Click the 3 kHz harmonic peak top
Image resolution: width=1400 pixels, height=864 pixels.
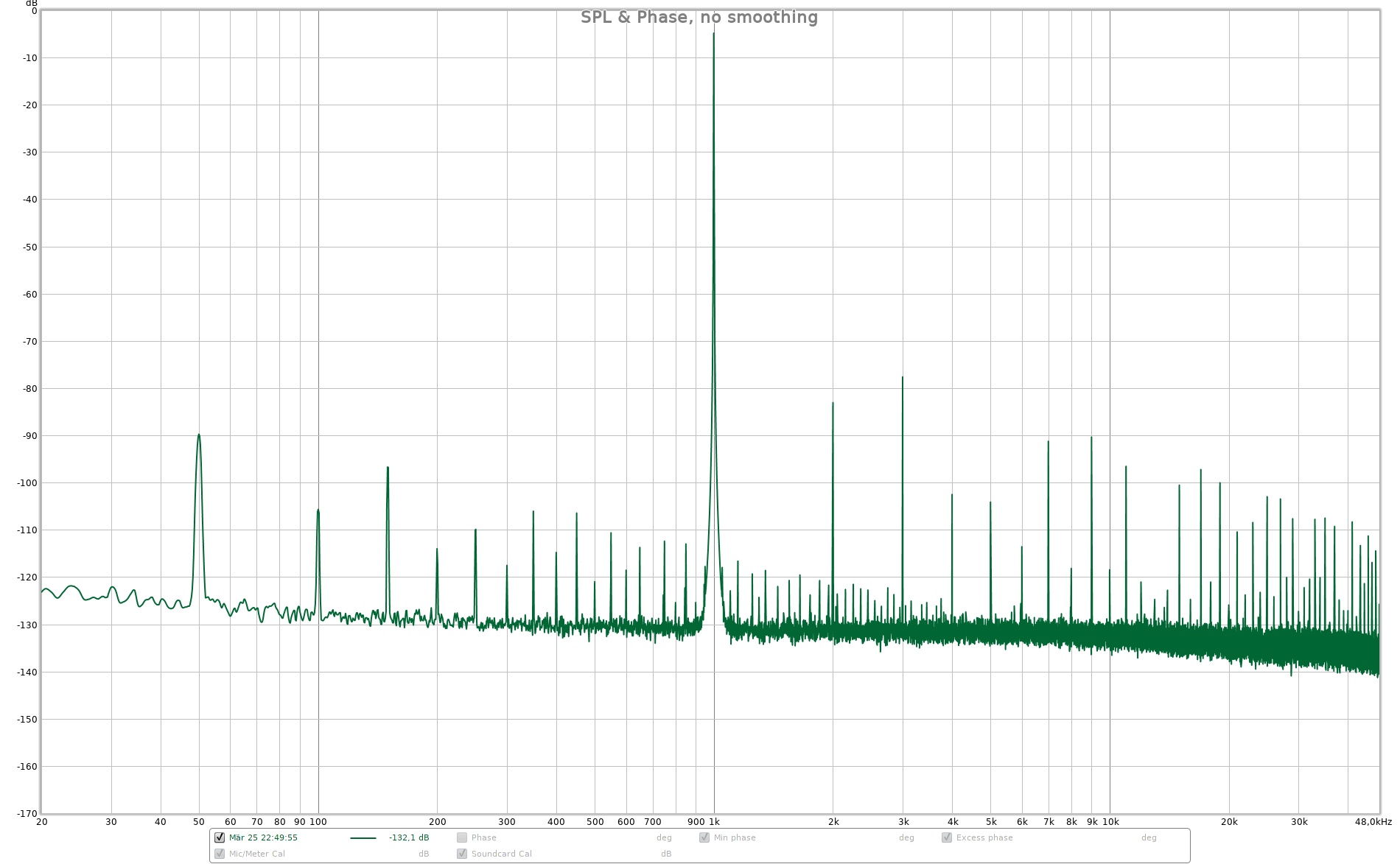pos(902,378)
